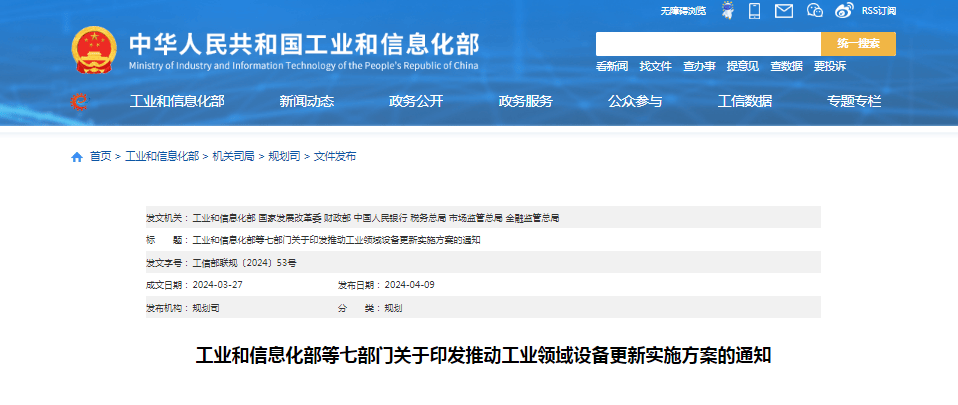
Task: Open 政务服务 navigation menu
Action: point(525,101)
